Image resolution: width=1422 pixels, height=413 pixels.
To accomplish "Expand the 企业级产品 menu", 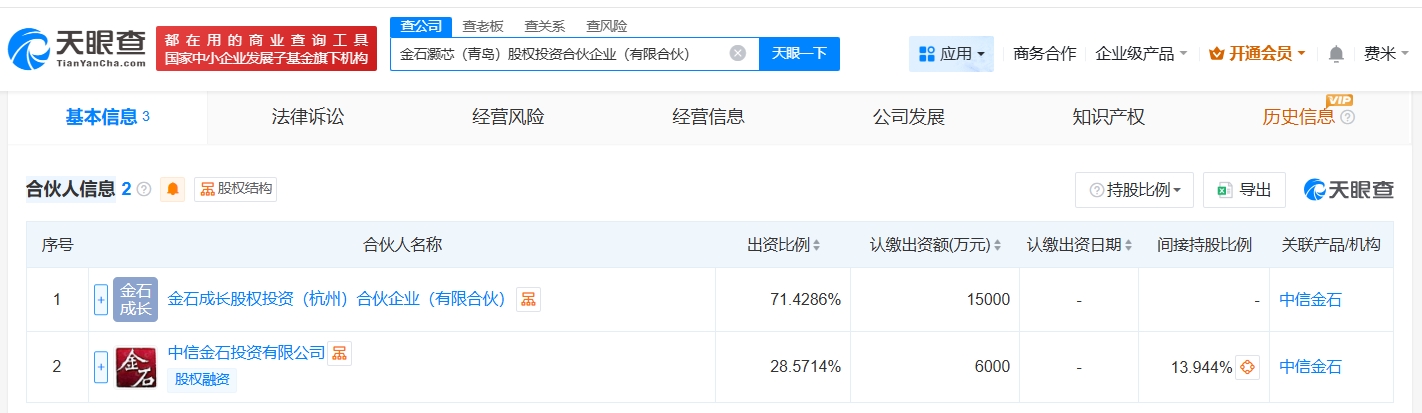I will (x=1140, y=54).
